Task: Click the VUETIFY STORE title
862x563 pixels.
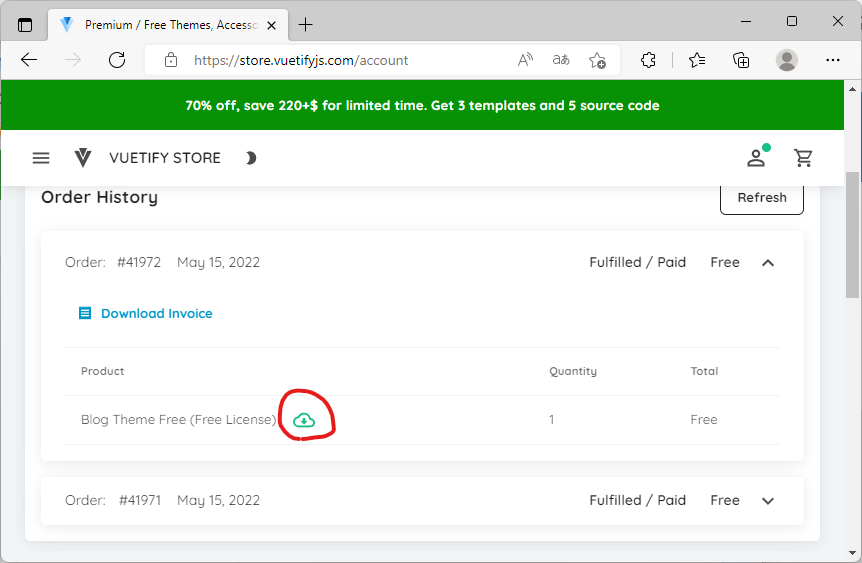Action: coord(165,158)
